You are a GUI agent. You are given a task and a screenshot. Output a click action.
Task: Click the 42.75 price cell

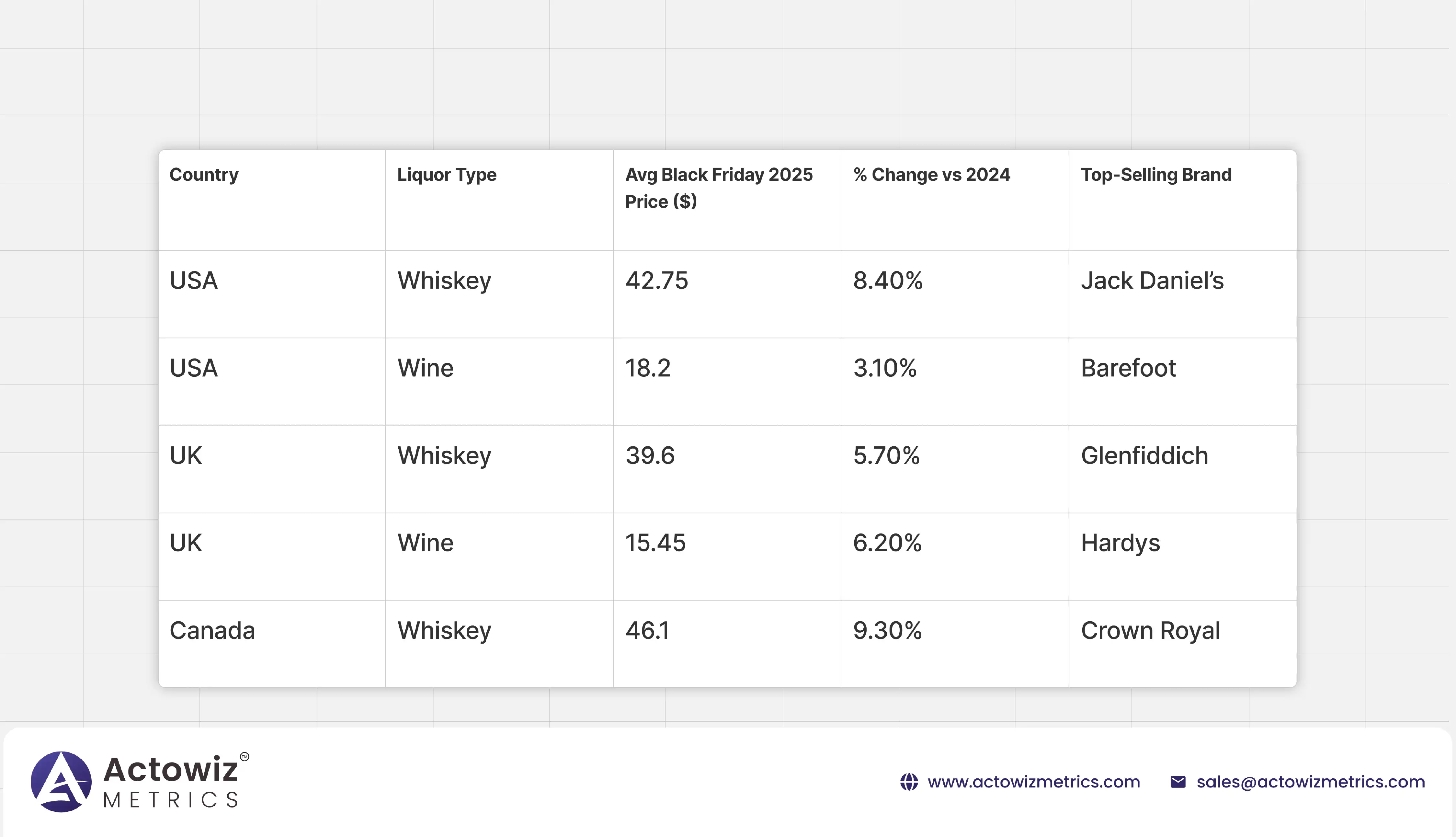[x=656, y=281]
